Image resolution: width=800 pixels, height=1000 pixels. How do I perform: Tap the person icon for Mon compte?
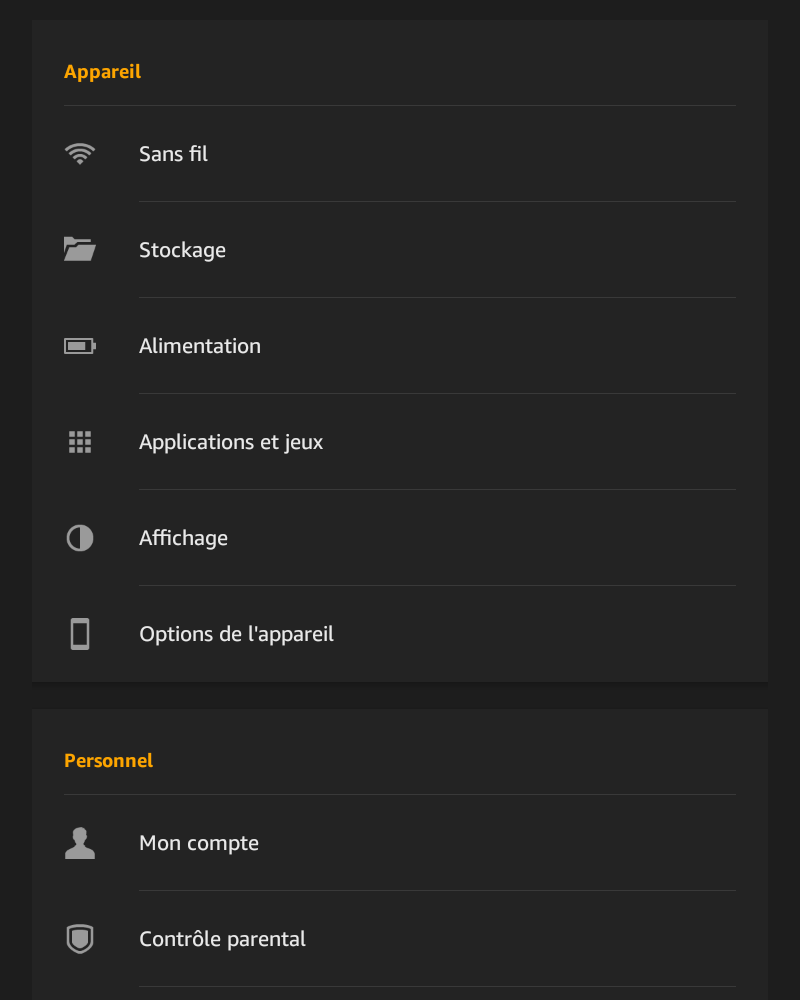[x=80, y=843]
